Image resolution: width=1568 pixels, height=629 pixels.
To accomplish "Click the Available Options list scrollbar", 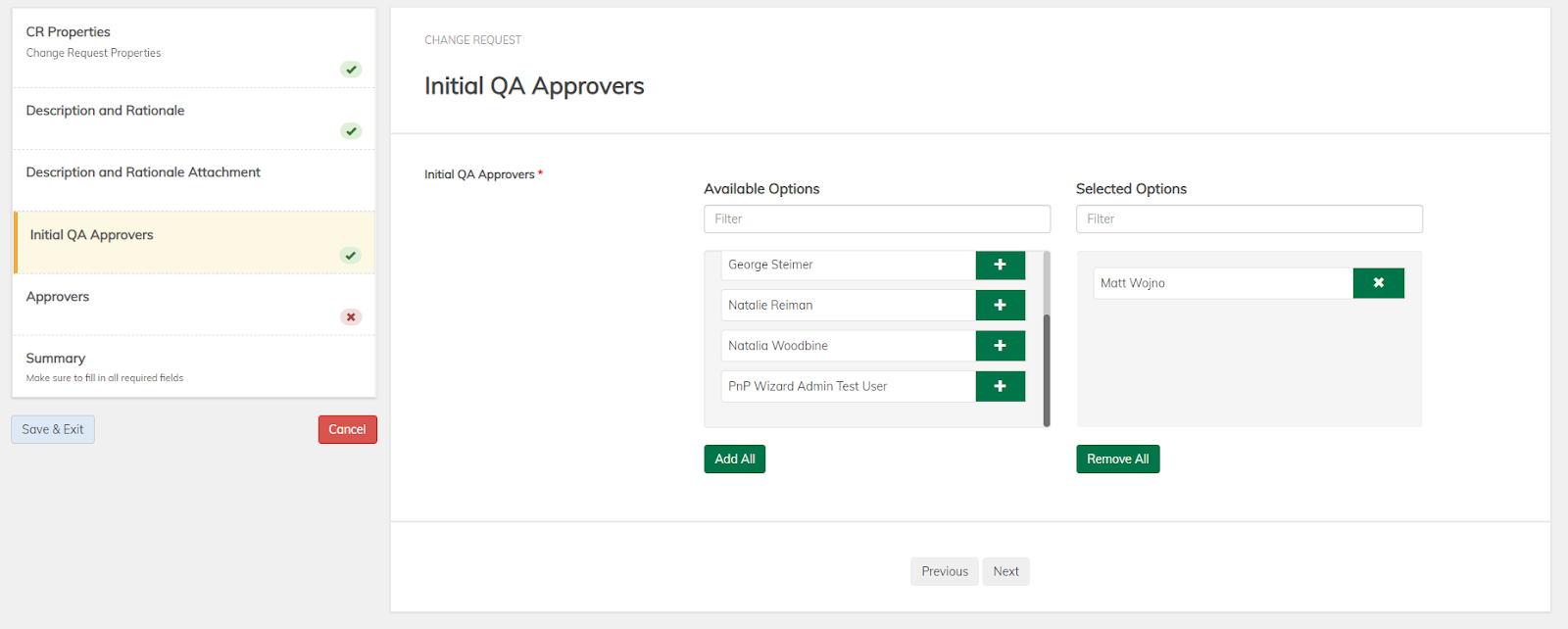I will click(x=1047, y=369).
